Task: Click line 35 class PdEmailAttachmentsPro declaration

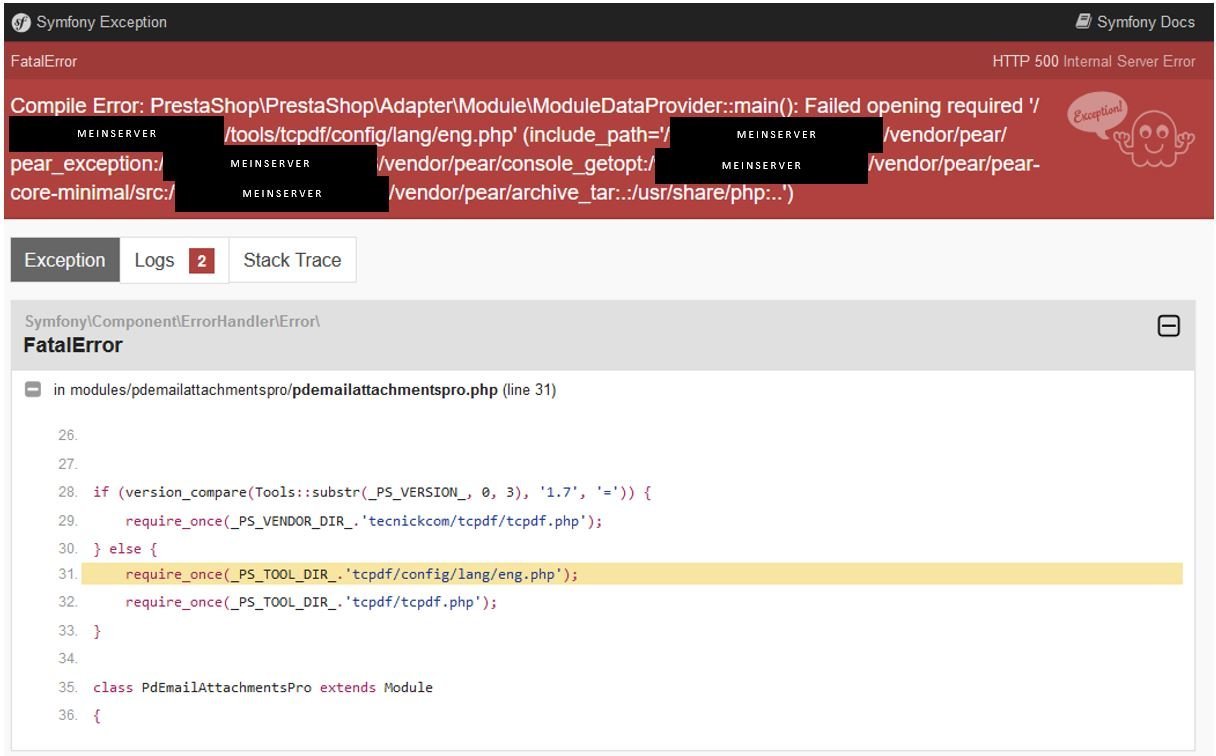Action: click(x=263, y=687)
